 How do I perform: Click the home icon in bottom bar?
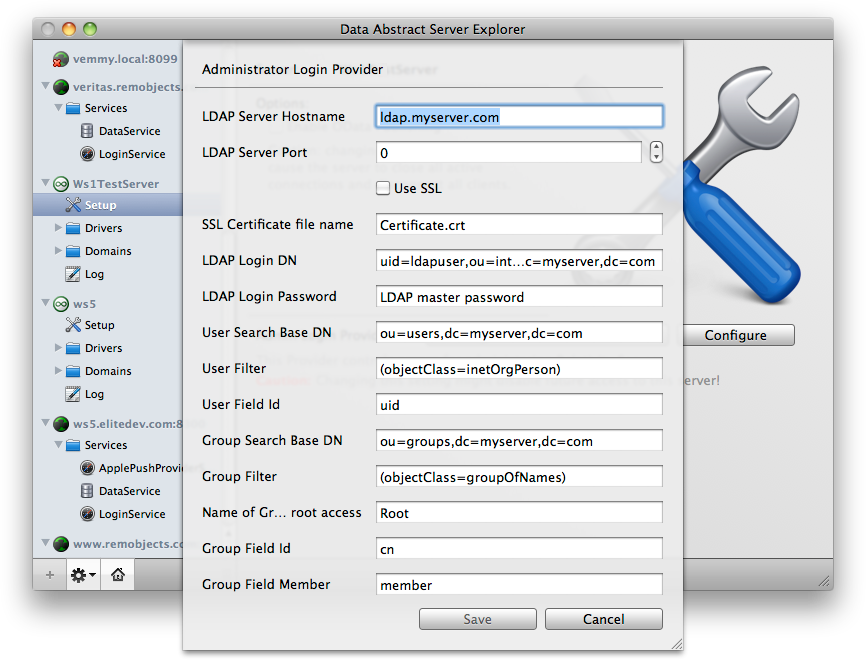[118, 575]
